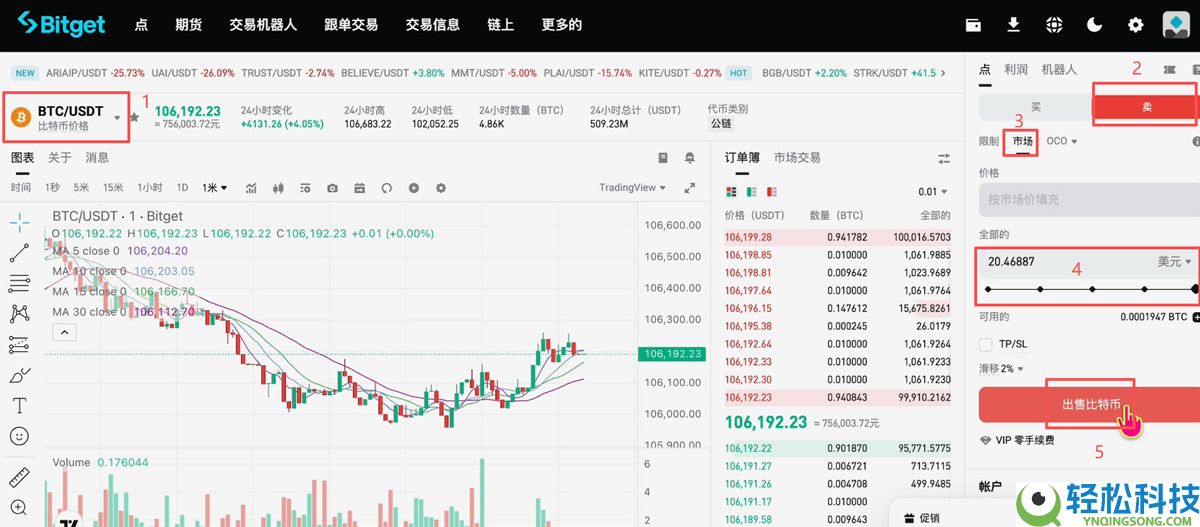Switch to 市场 market order tab
The width and height of the screenshot is (1200, 527).
(x=1022, y=141)
